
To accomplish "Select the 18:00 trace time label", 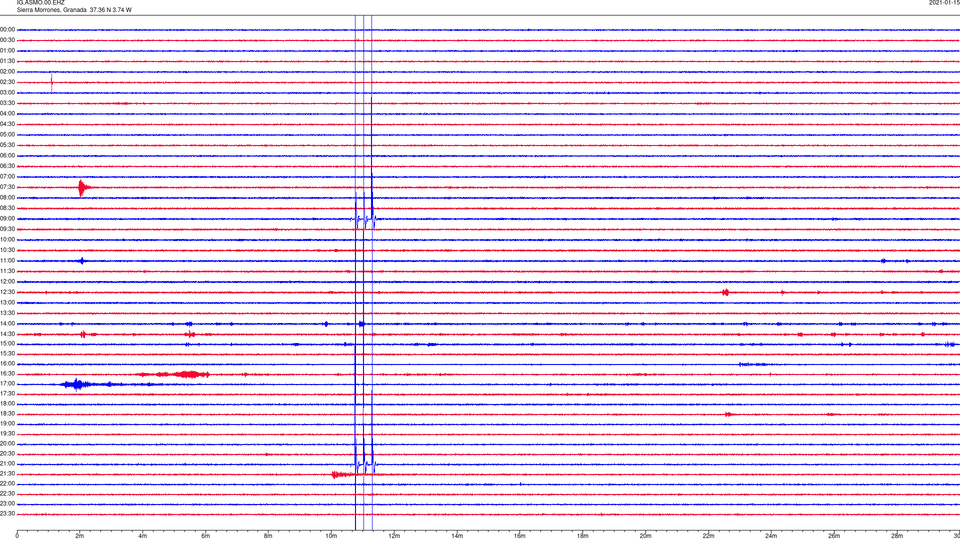I will (7, 404).
